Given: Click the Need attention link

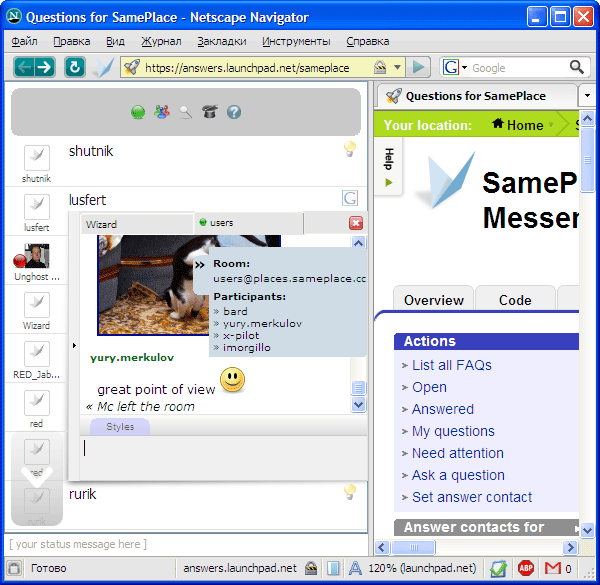Looking at the screenshot, I should point(458,453).
